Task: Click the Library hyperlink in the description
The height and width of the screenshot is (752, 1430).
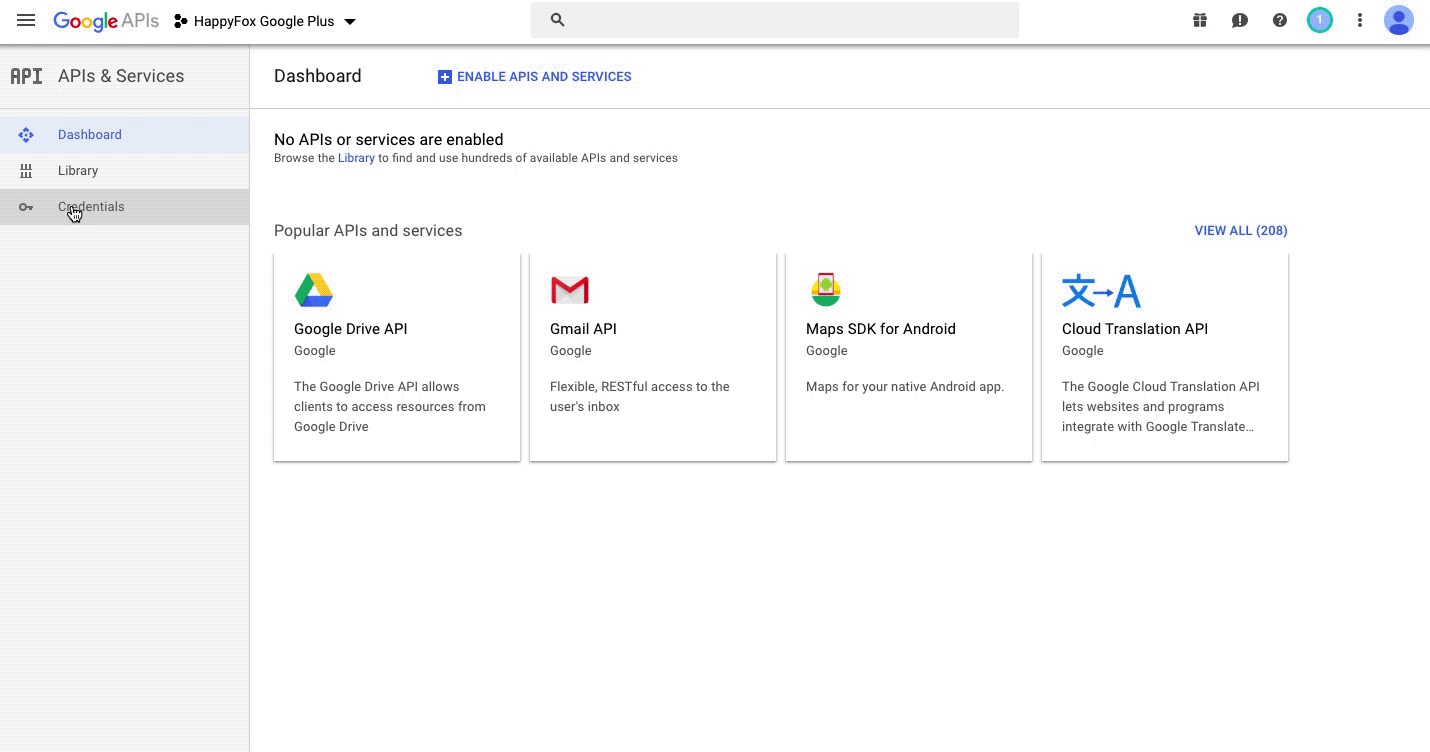Action: (356, 157)
